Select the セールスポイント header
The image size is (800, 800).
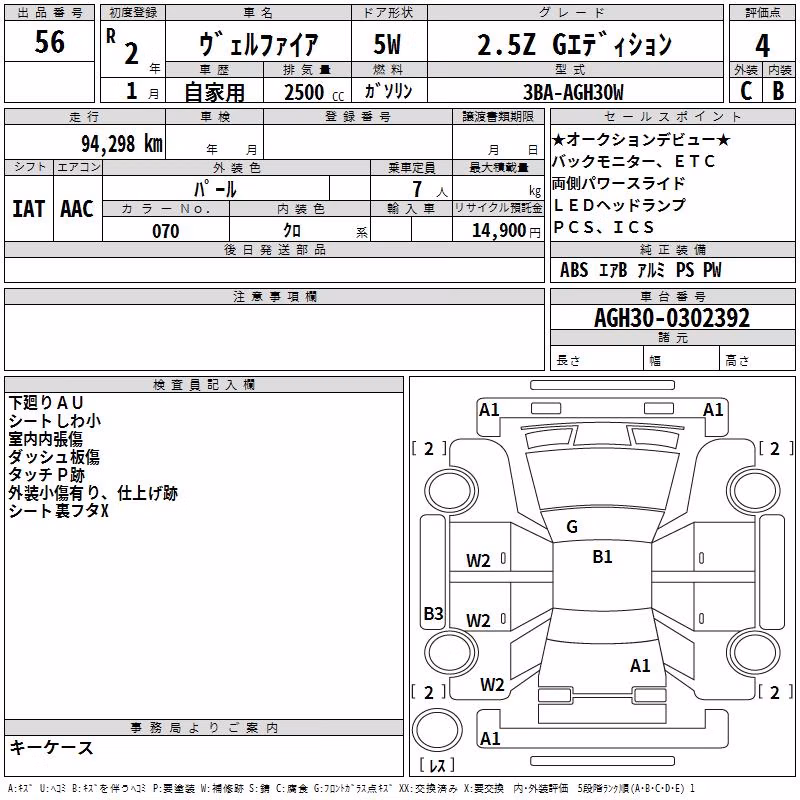(673, 116)
